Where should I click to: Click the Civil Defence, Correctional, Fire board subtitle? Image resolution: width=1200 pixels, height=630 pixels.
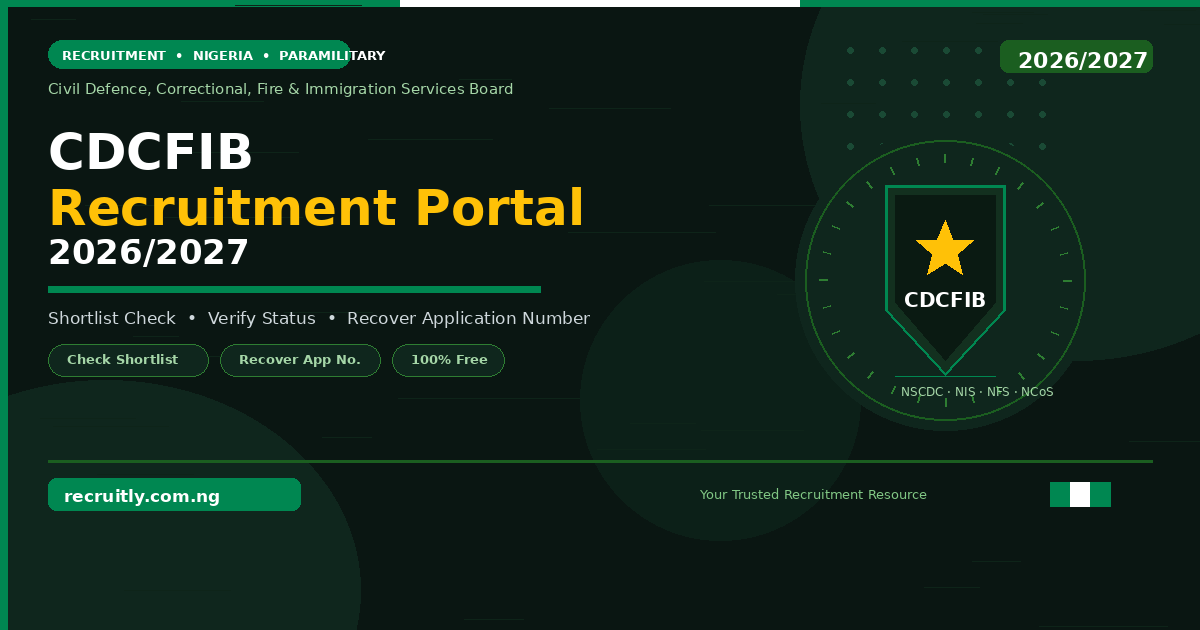pyautogui.click(x=281, y=89)
